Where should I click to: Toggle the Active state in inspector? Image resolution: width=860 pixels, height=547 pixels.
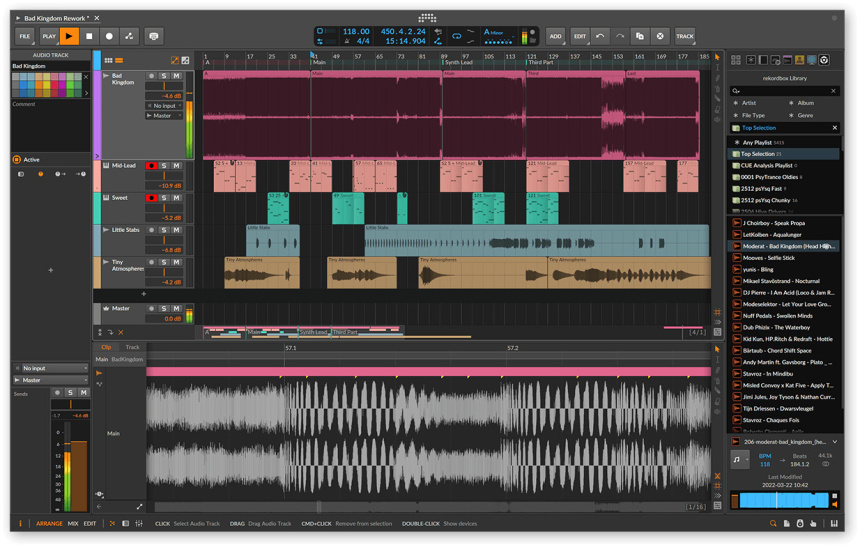pos(16,160)
